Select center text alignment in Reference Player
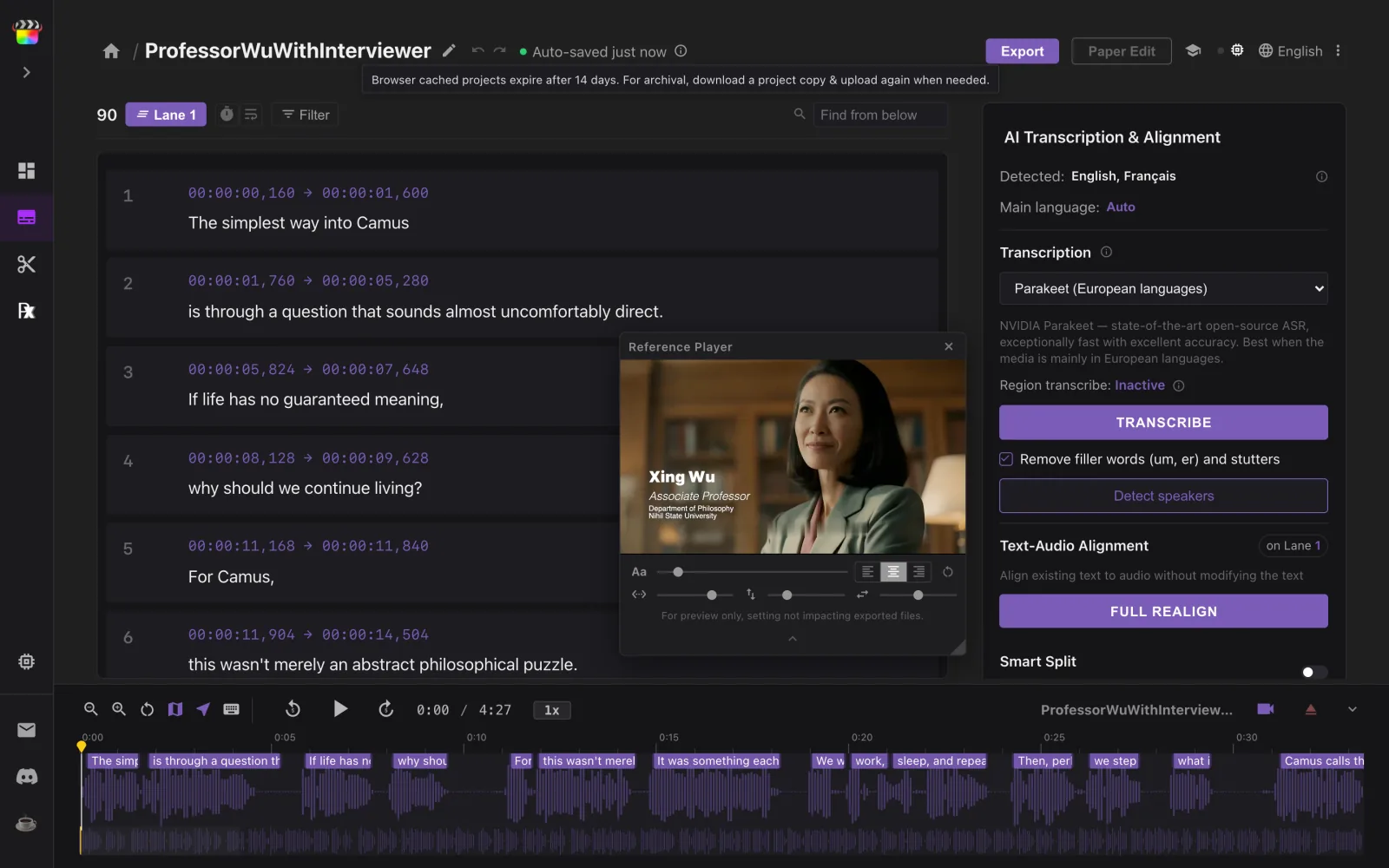This screenshot has height=868, width=1389. [x=893, y=571]
